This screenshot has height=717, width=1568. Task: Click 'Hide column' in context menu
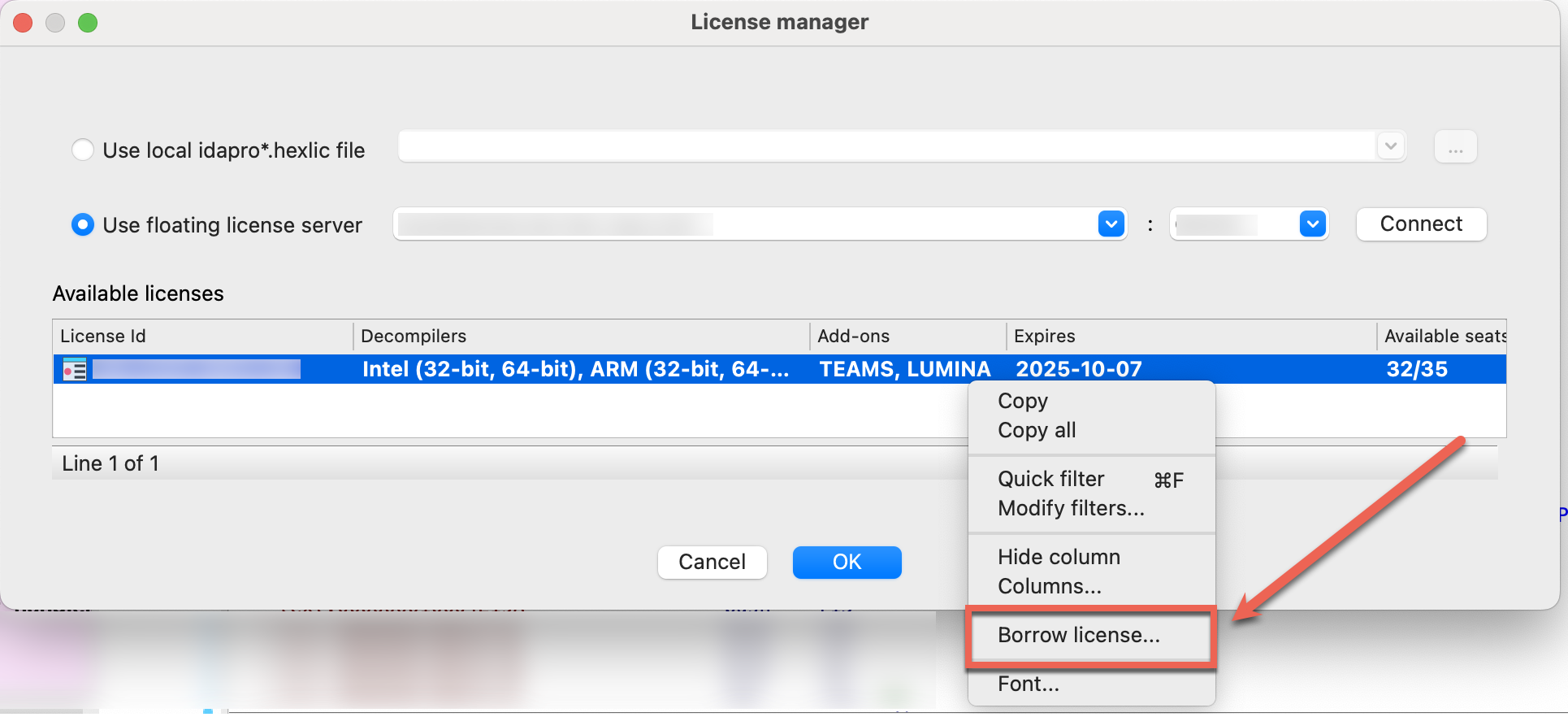[1059, 557]
